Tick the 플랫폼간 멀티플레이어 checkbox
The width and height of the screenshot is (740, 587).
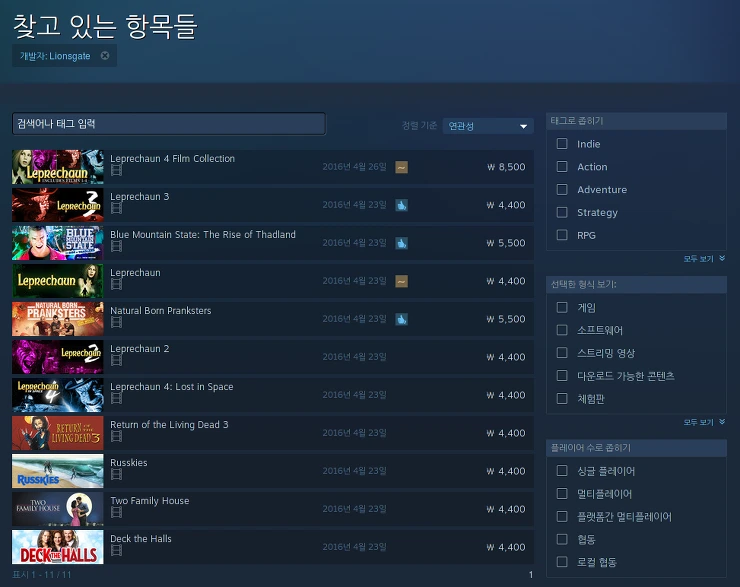coord(562,516)
